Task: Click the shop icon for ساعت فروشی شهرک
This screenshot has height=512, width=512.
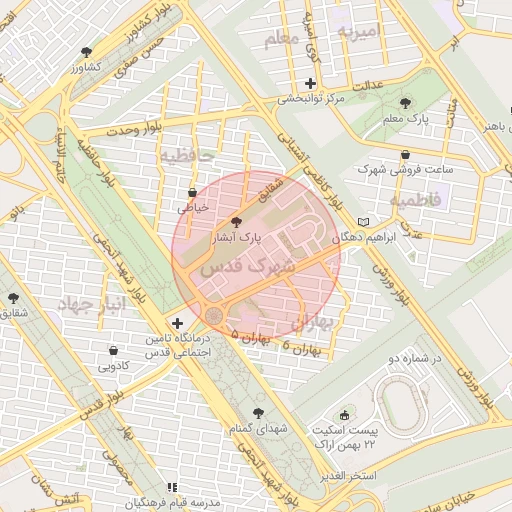Action: point(405,155)
